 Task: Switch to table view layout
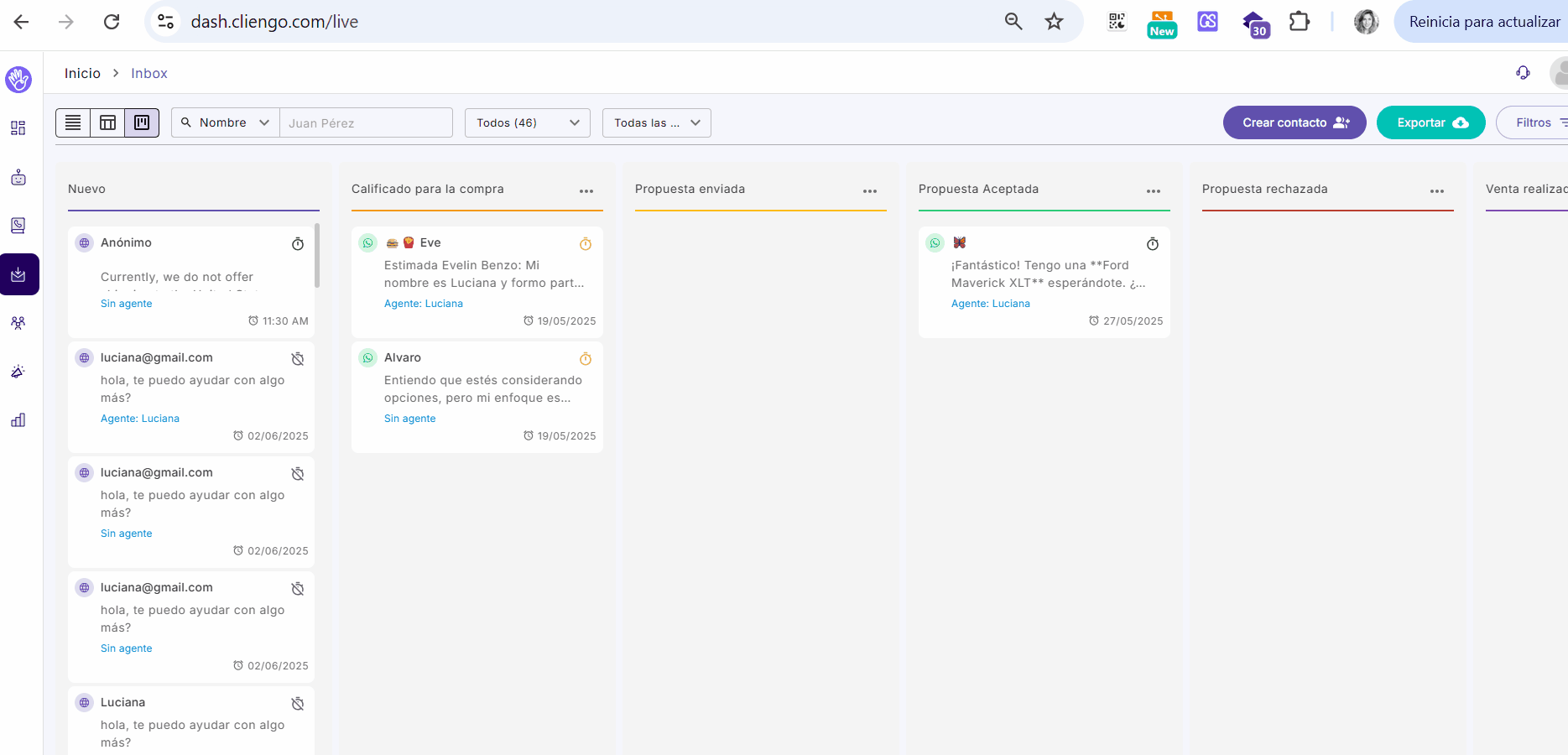107,122
